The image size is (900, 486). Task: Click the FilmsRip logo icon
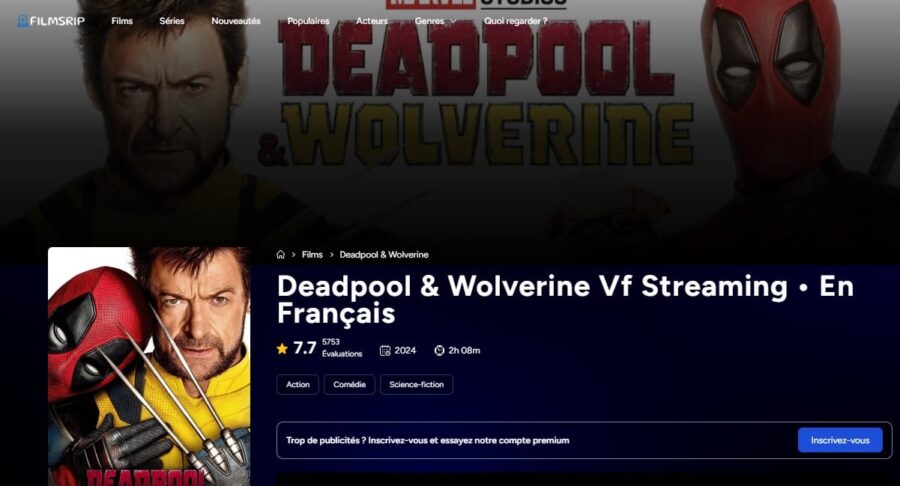tap(22, 21)
